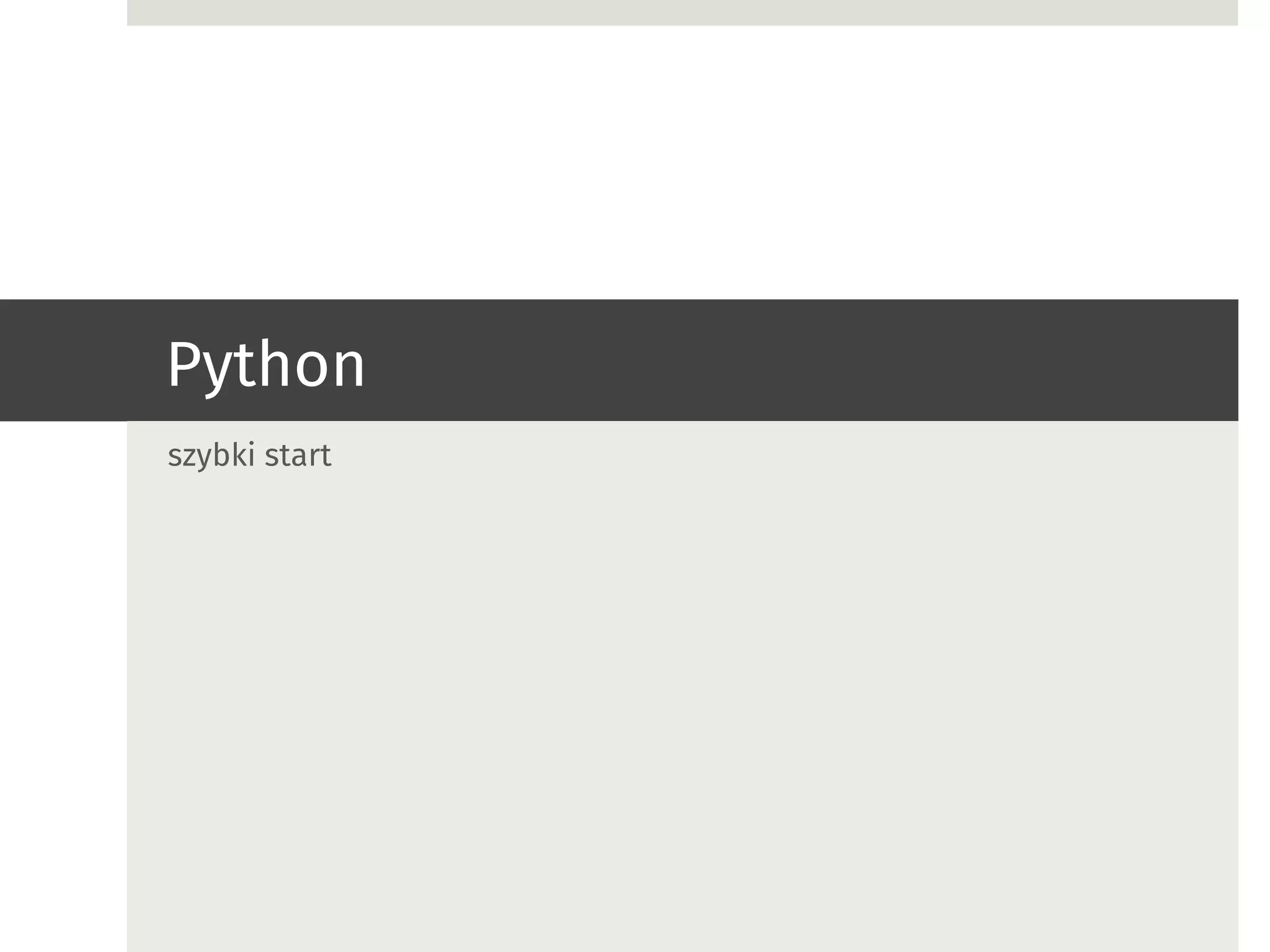This screenshot has width=1270, height=952.
Task: Click the "Python" slide title
Action: coord(266,365)
